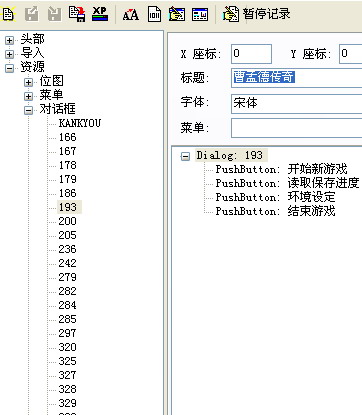Click the new file icon in toolbar
Image resolution: width=362 pixels, height=415 pixels.
point(8,14)
